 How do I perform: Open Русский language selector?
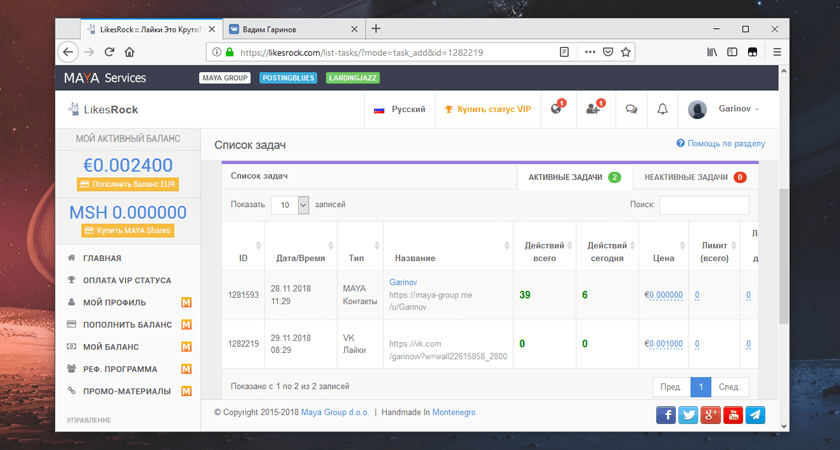(400, 109)
